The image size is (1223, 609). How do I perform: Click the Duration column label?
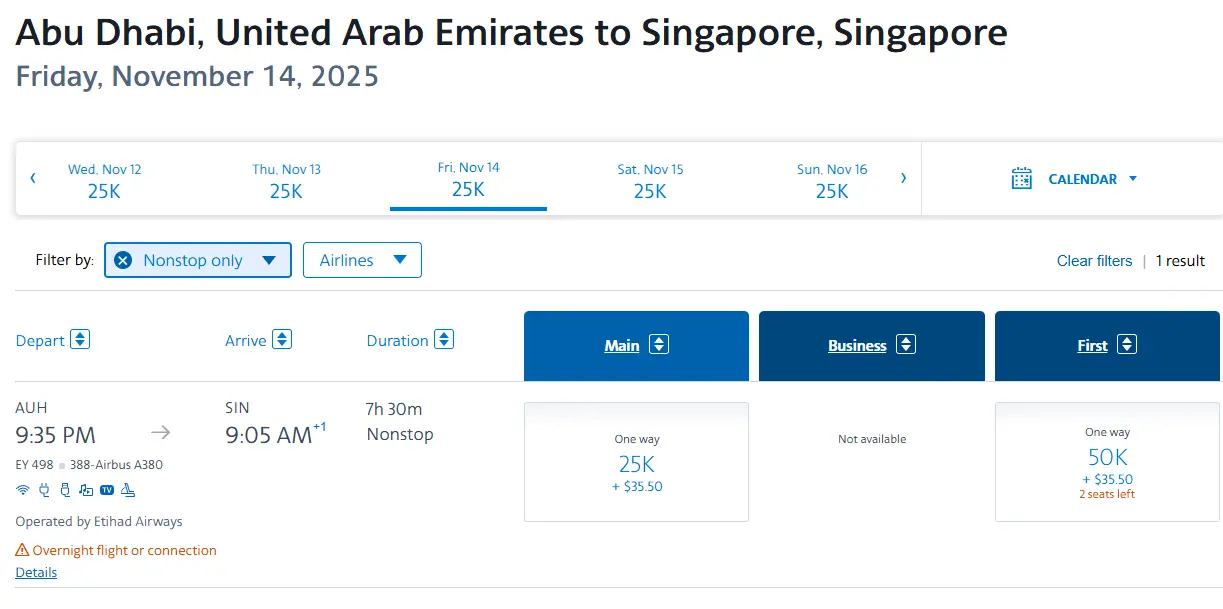click(x=397, y=341)
